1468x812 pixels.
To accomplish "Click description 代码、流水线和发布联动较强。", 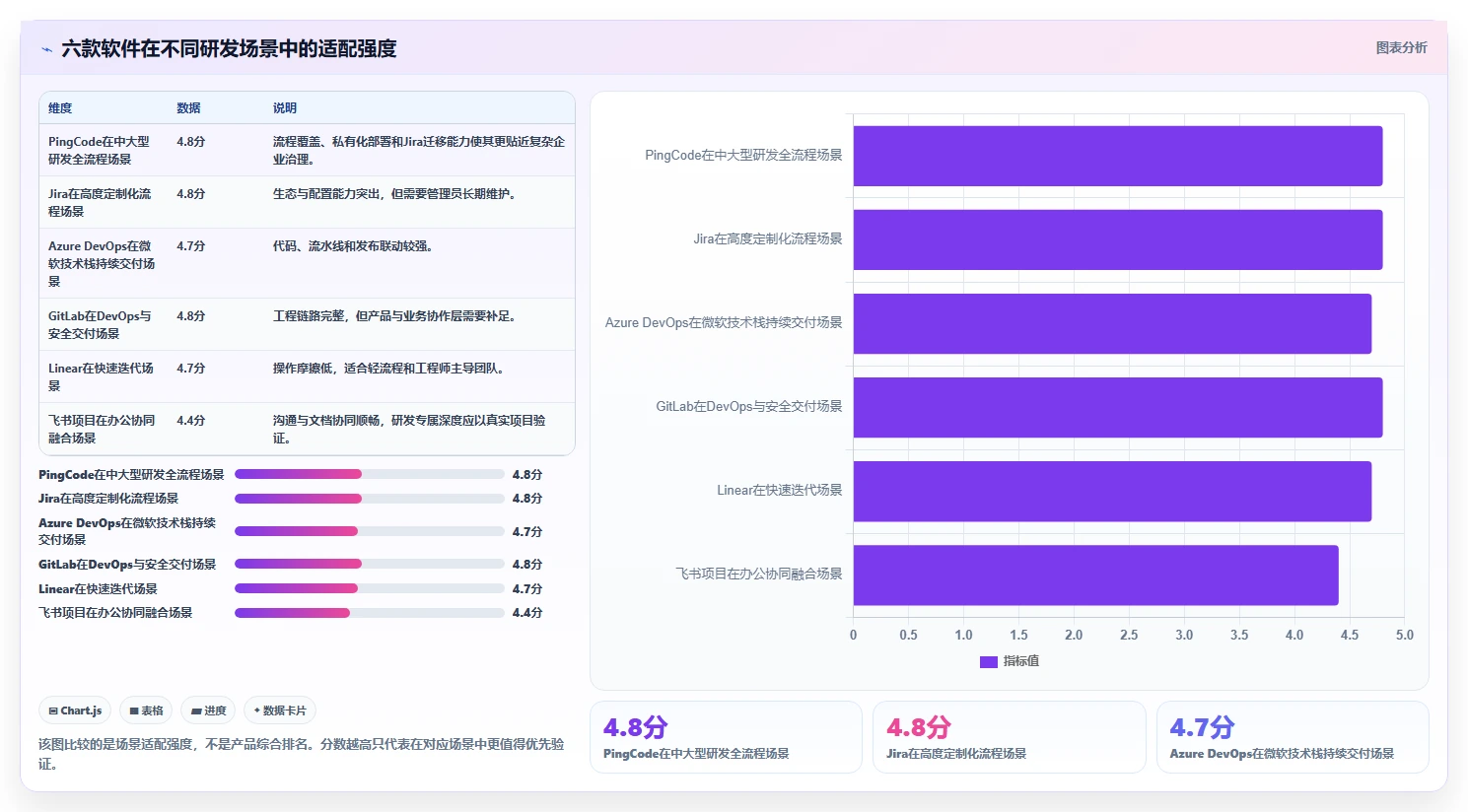I will (x=353, y=246).
